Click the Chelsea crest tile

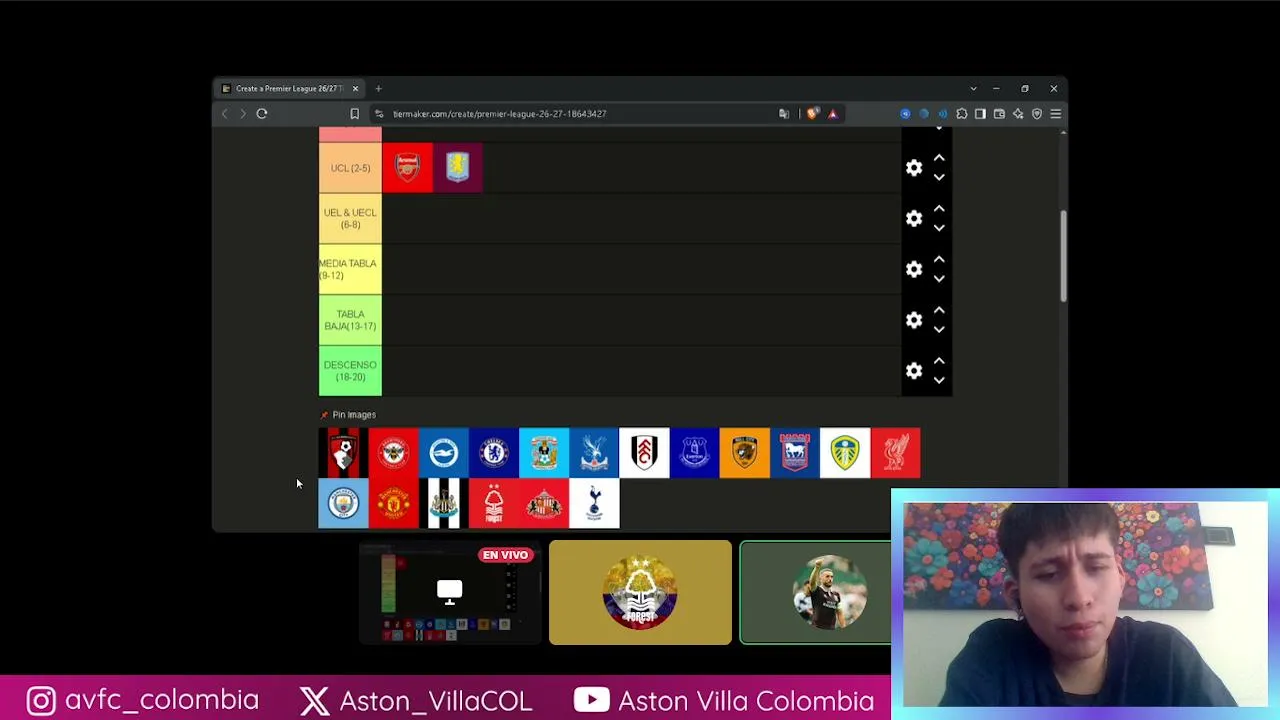click(494, 453)
